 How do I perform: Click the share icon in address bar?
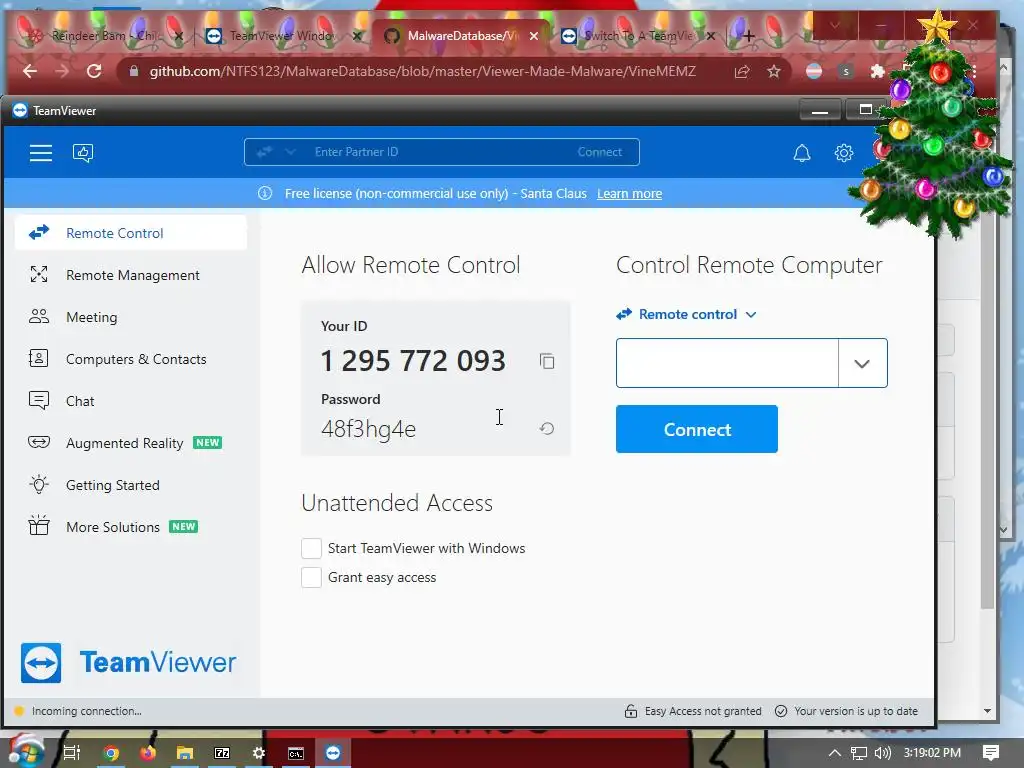point(742,71)
